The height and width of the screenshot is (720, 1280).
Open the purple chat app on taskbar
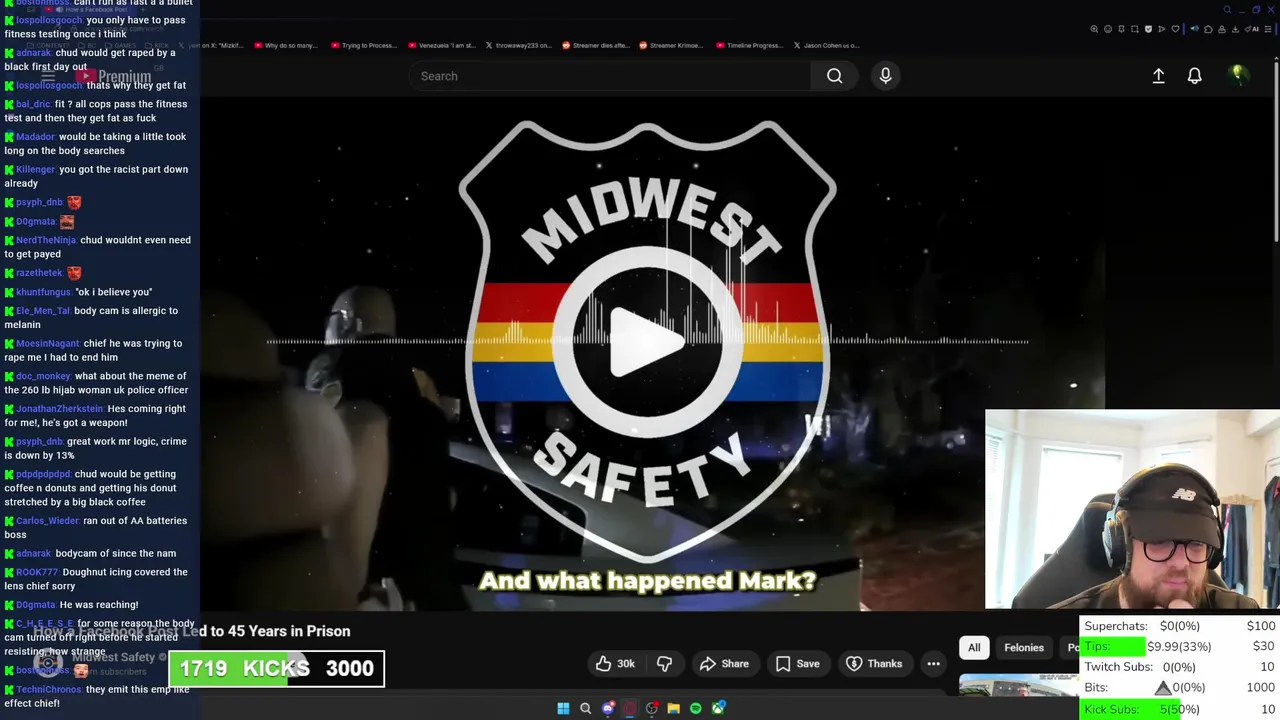click(x=607, y=708)
